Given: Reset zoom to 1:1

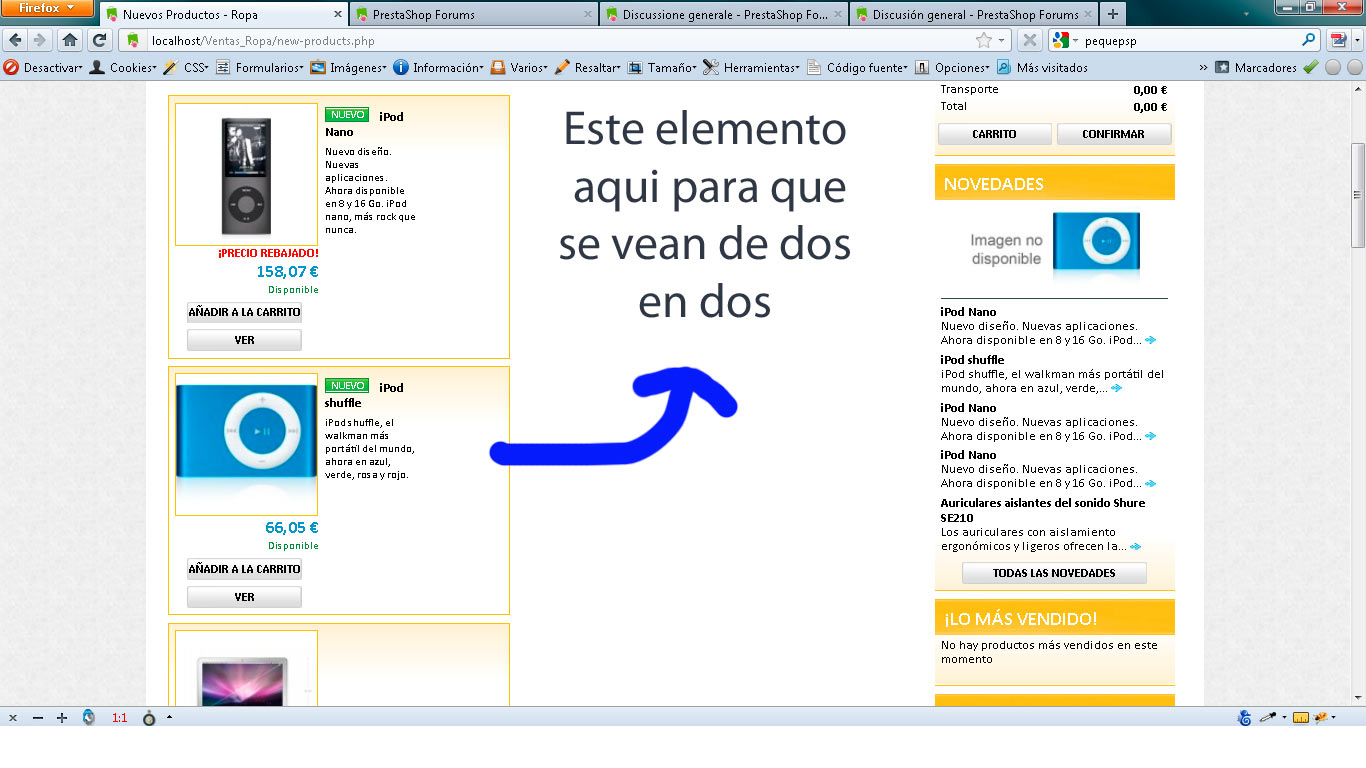Looking at the screenshot, I should (119, 718).
